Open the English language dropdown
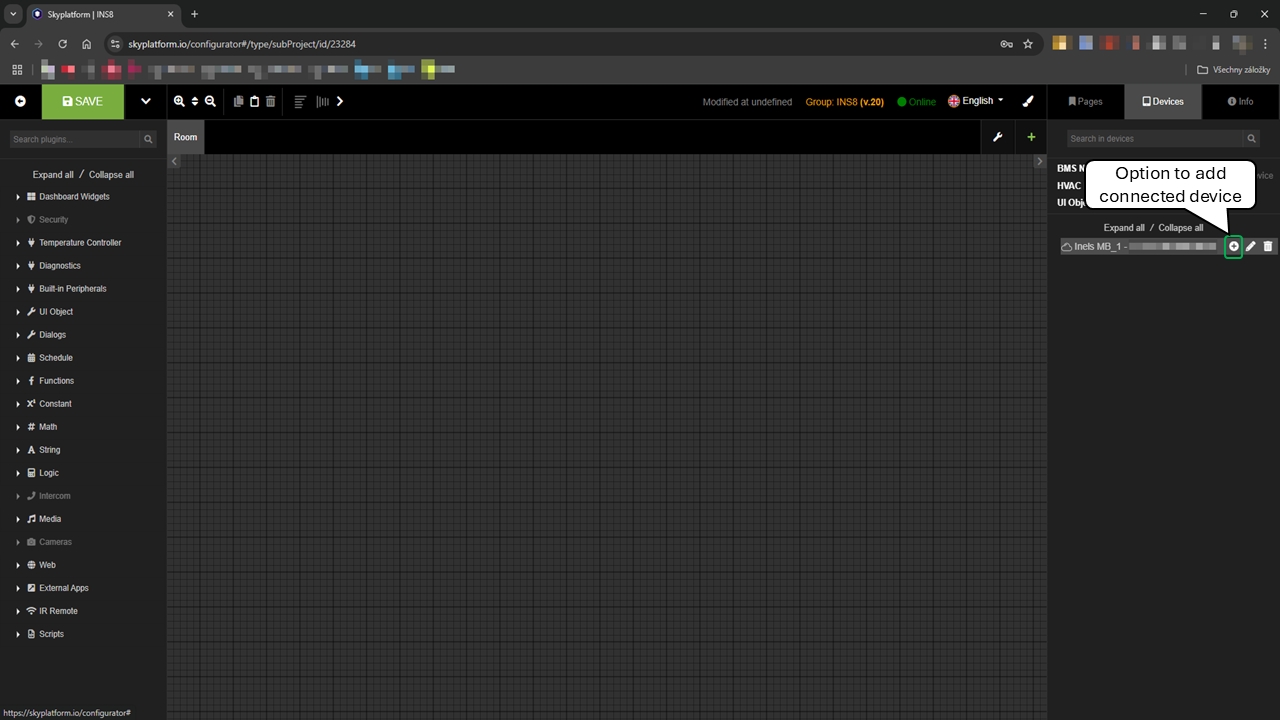Screen dimensions: 1280x720 [x=976, y=101]
